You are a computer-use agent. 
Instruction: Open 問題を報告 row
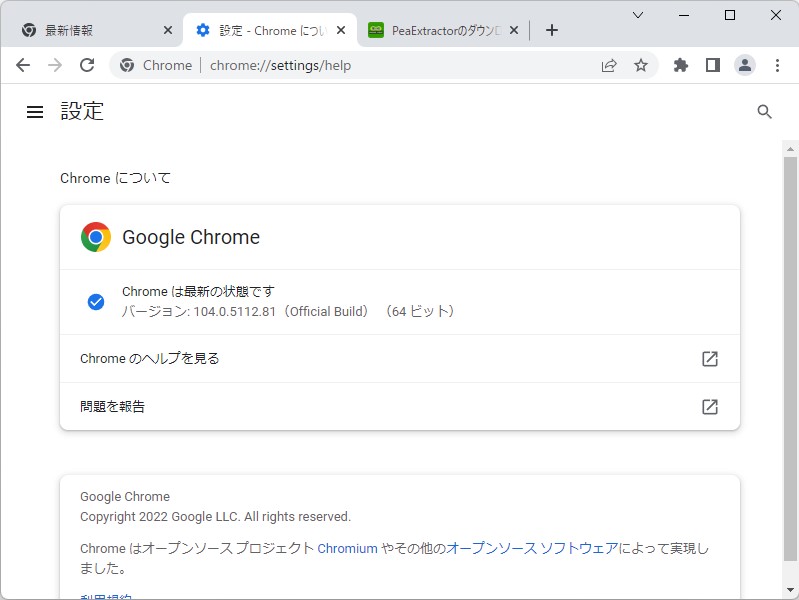(x=400, y=406)
